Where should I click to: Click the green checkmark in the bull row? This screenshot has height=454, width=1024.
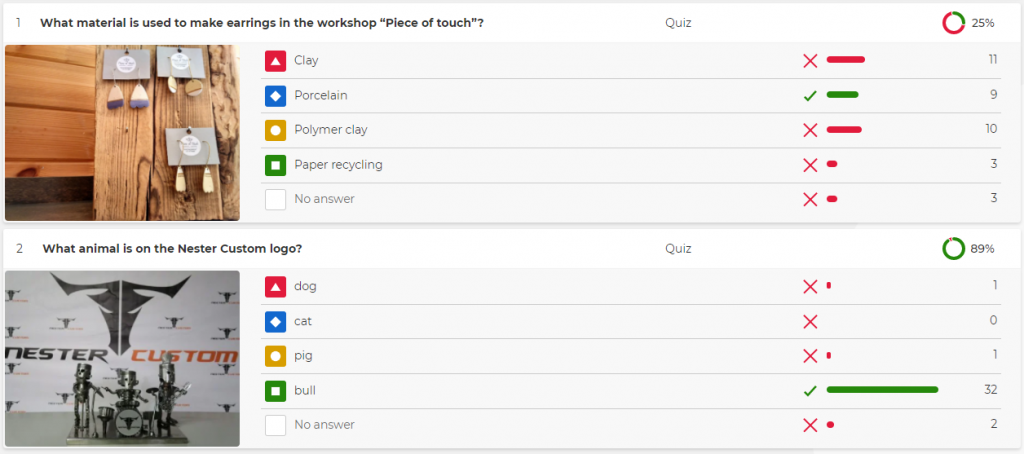(x=810, y=391)
